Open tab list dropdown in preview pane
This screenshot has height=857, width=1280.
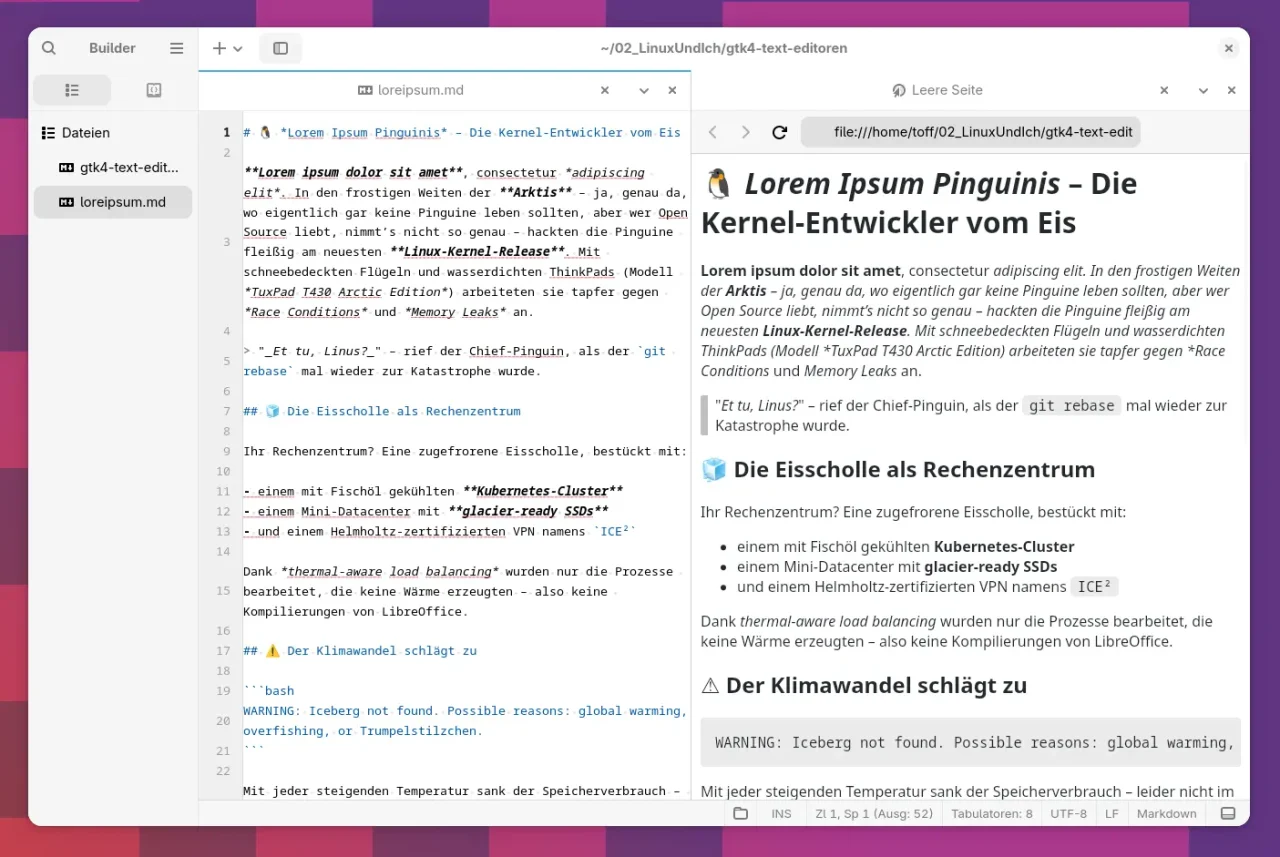(x=1203, y=90)
